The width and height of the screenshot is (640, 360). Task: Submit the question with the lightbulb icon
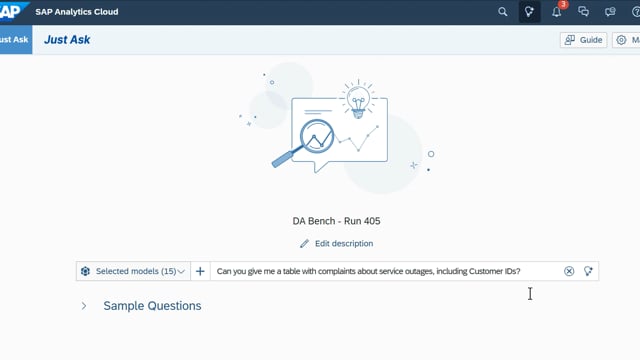[588, 271]
